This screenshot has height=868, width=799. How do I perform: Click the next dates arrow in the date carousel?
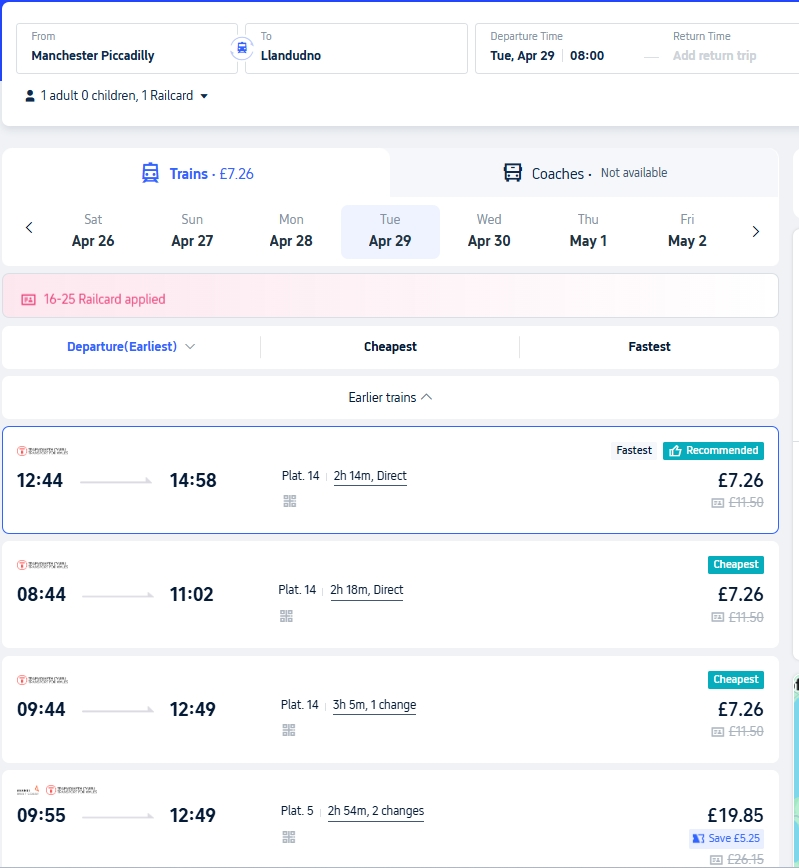(x=756, y=230)
